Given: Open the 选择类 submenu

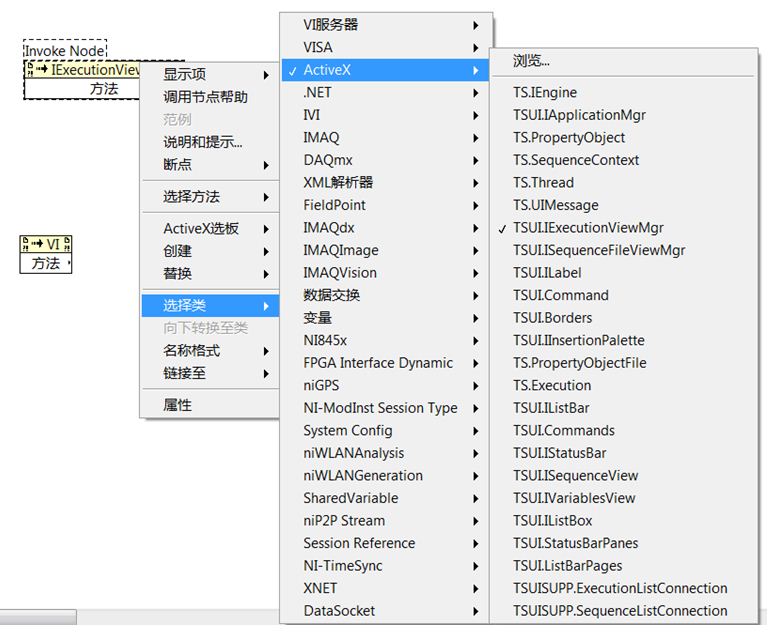Looking at the screenshot, I should 184,305.
